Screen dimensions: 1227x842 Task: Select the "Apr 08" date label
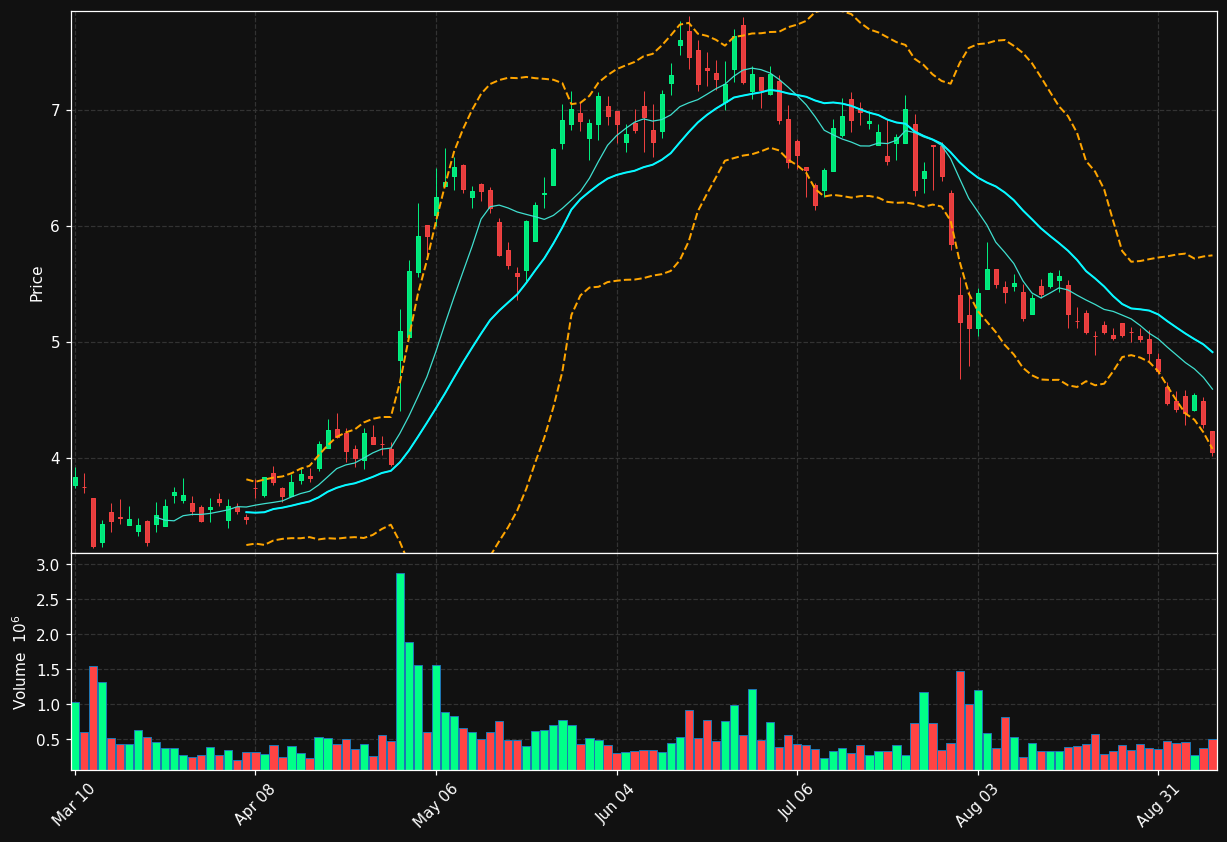click(254, 804)
